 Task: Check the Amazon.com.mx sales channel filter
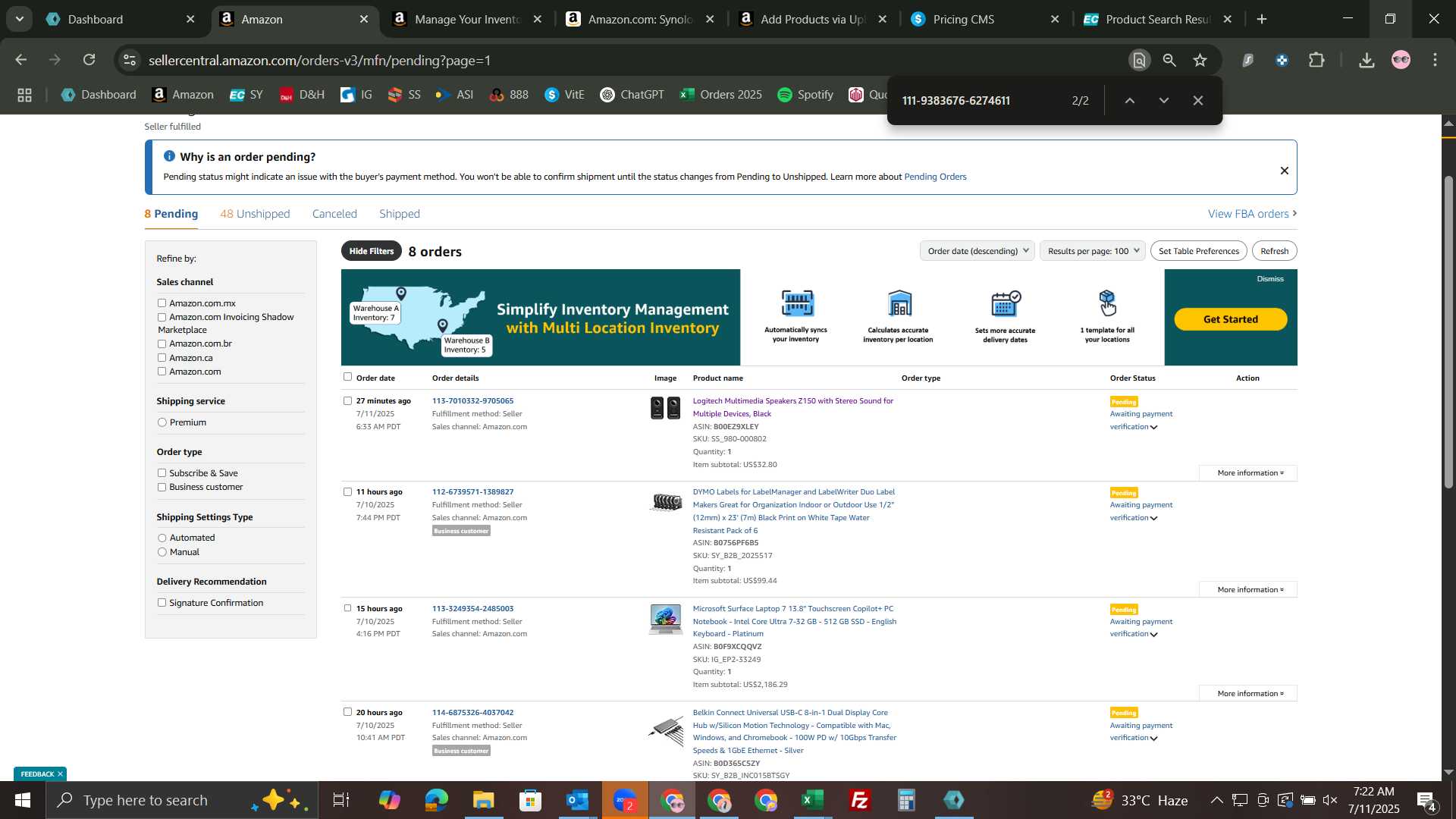pos(162,303)
